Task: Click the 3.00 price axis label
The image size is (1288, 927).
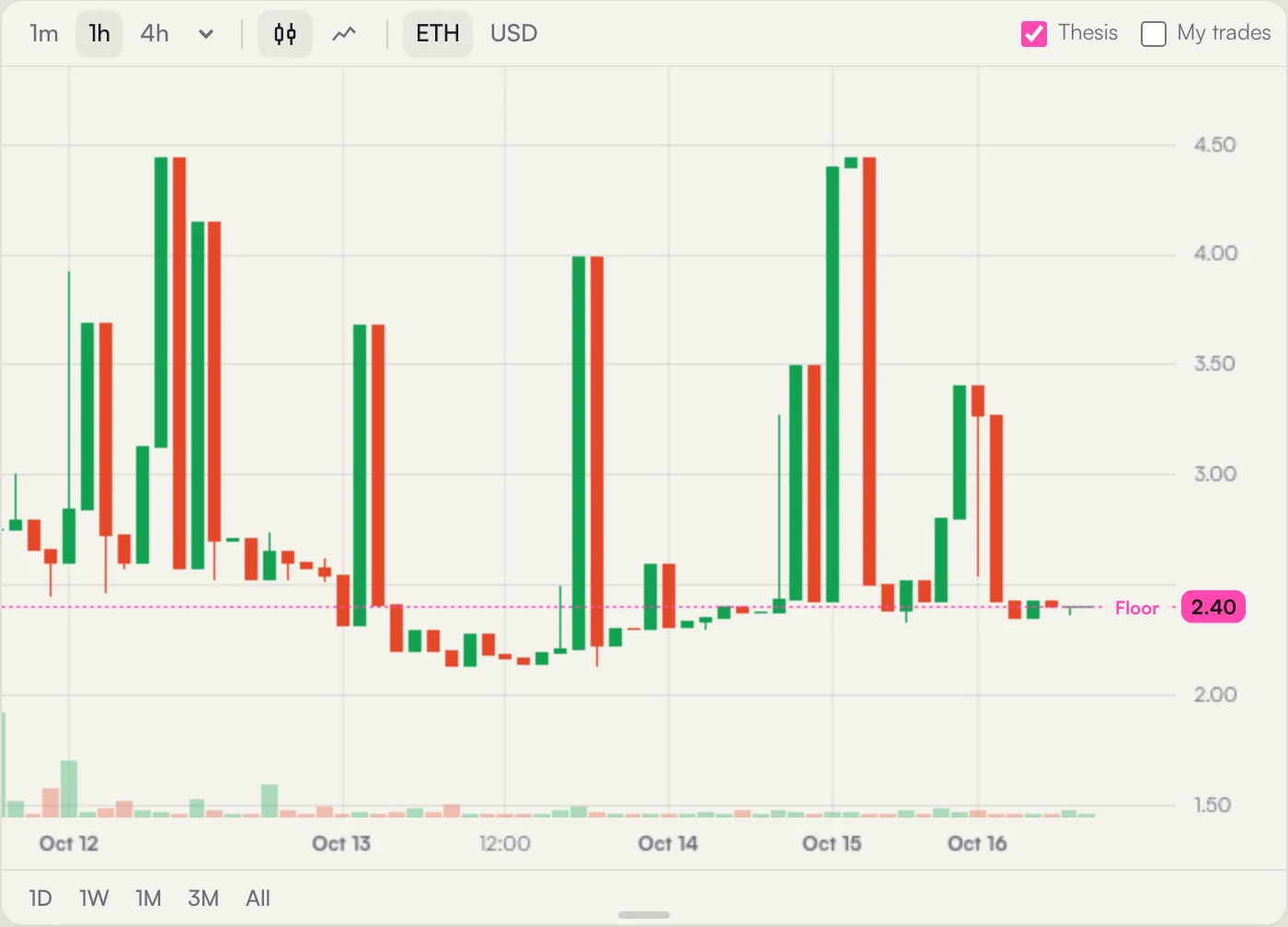Action: [1215, 474]
